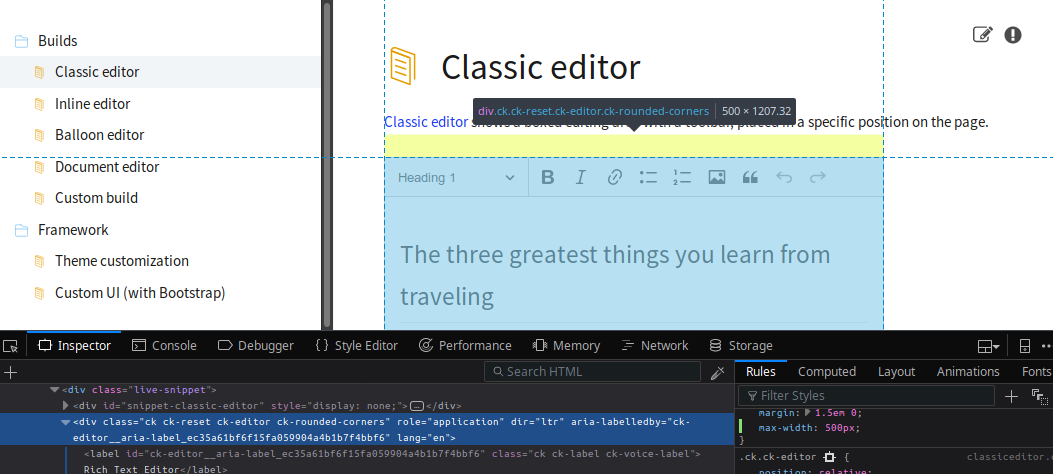The image size is (1053, 474).
Task: Click the Search HTML field
Action: 593,372
